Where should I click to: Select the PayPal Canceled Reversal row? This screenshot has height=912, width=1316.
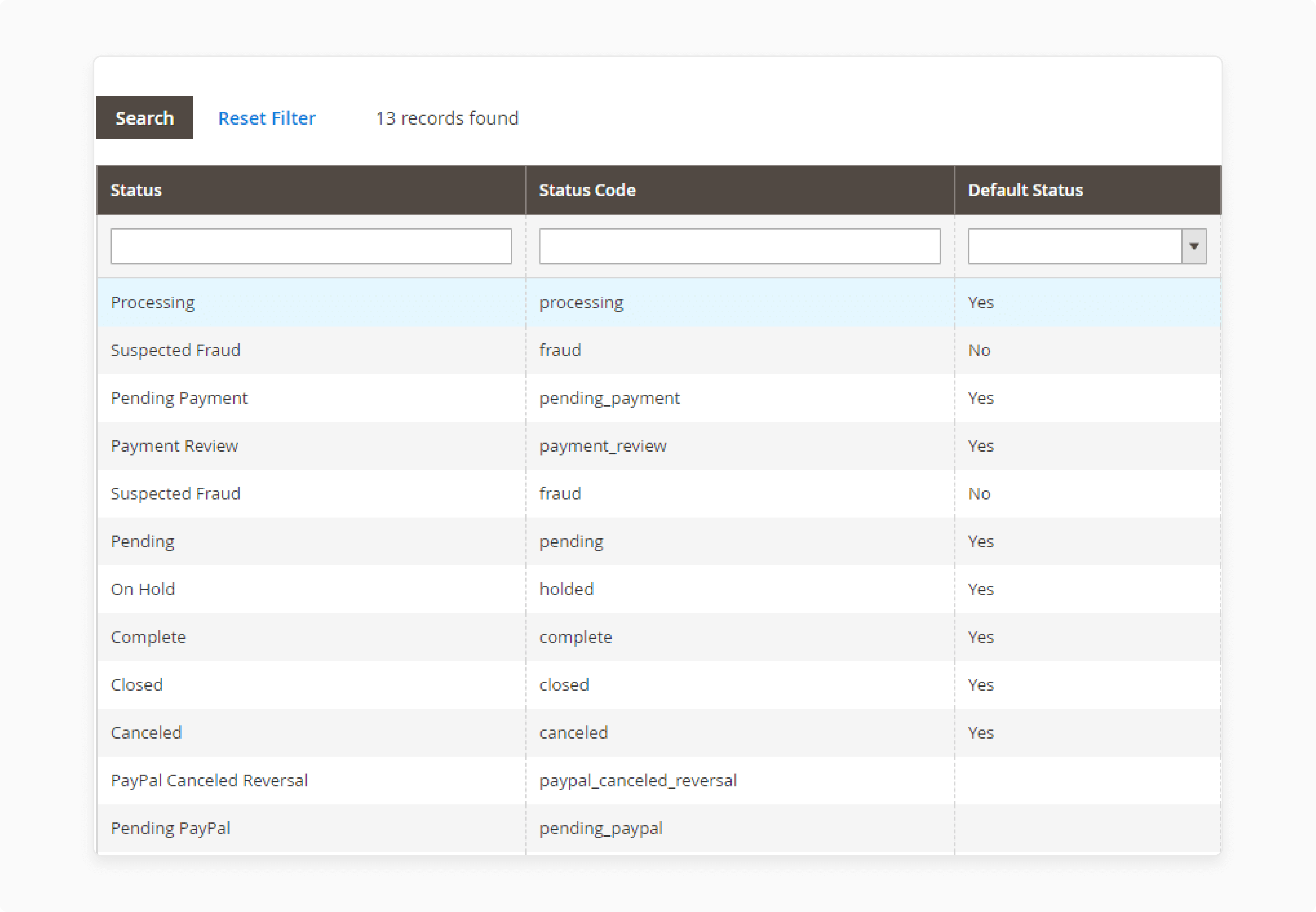[659, 781]
